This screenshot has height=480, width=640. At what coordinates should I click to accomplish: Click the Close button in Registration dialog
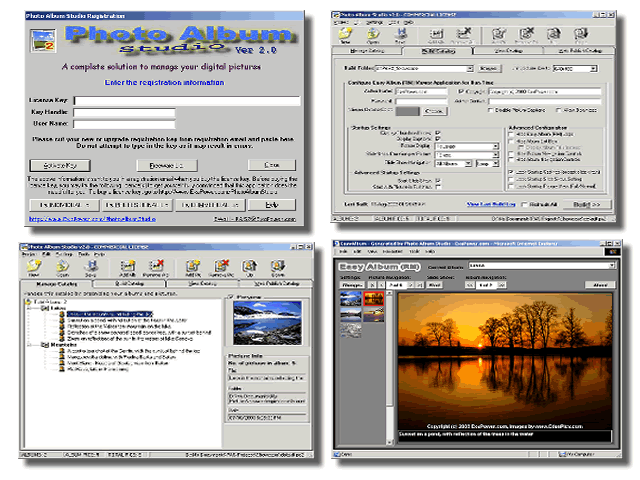pyautogui.click(x=272, y=165)
